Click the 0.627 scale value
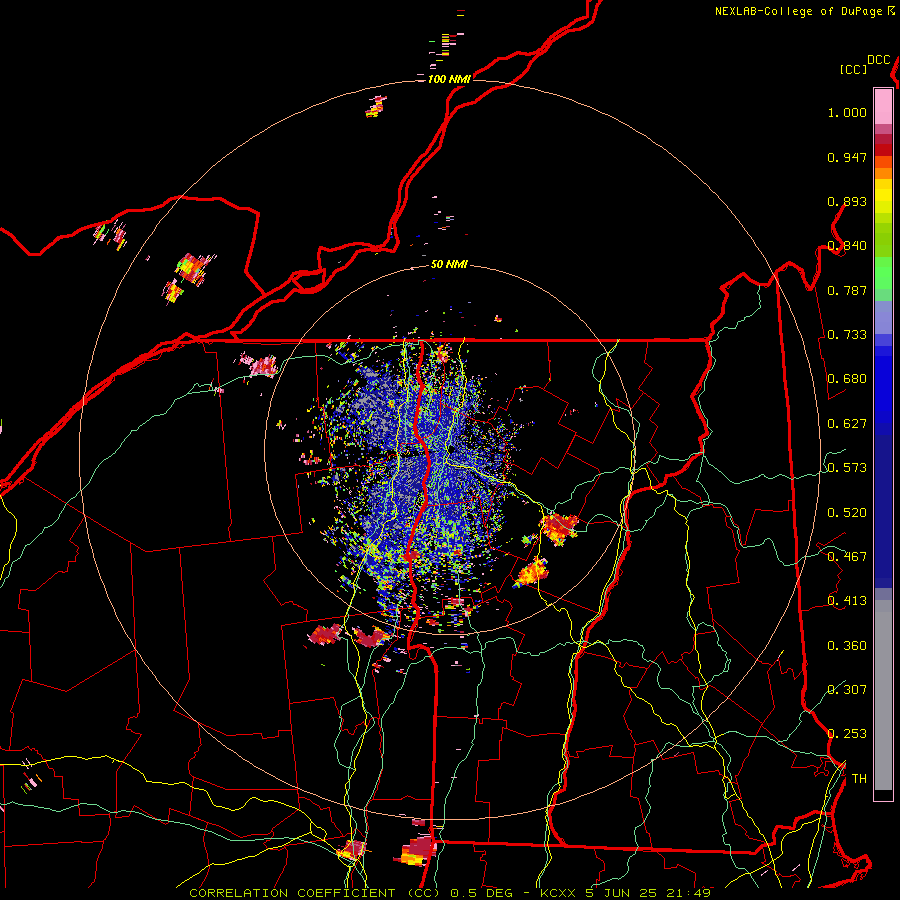The width and height of the screenshot is (900, 900). (x=847, y=424)
